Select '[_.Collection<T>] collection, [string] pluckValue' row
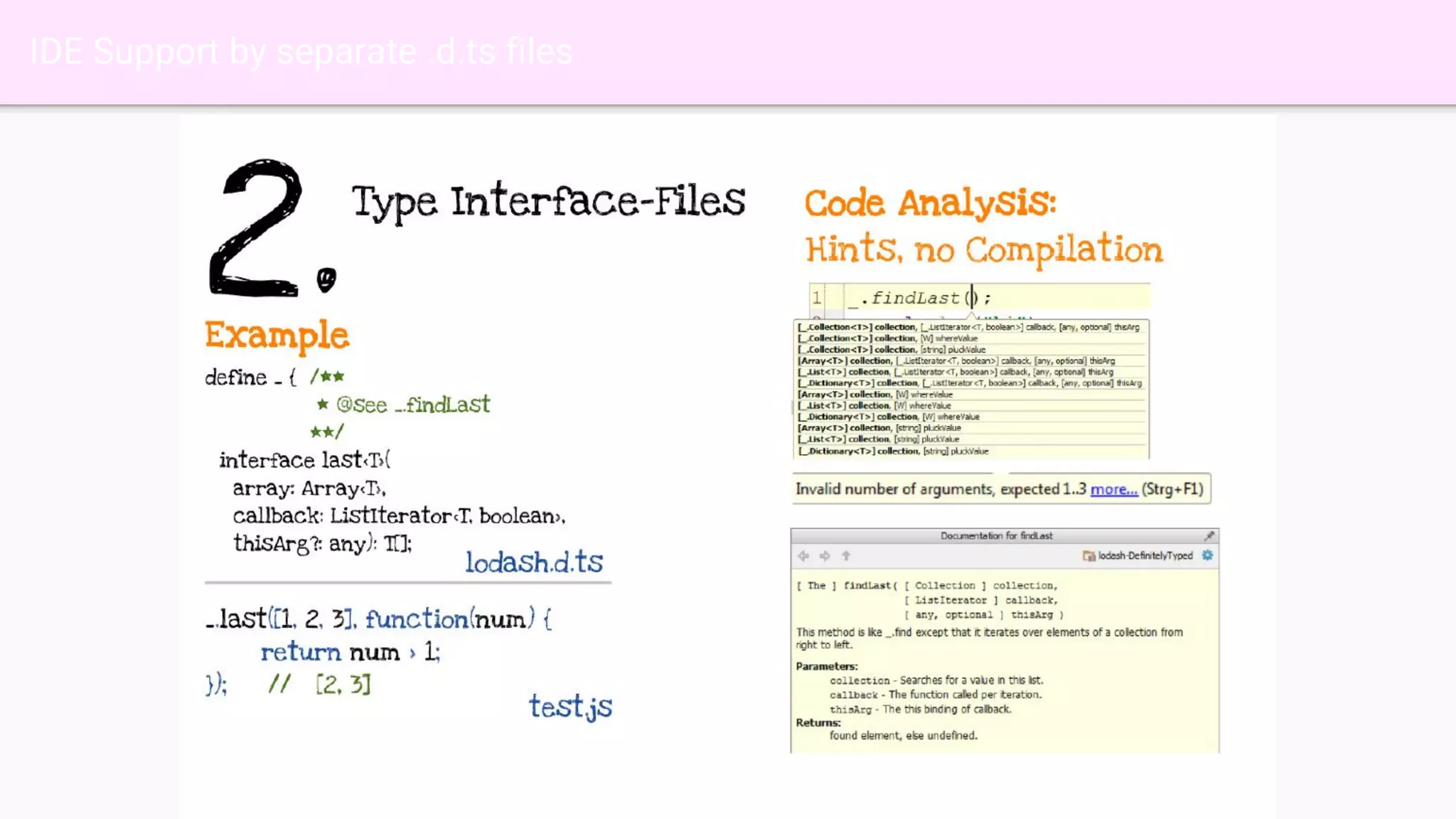This screenshot has height=819, width=1456. click(x=971, y=350)
